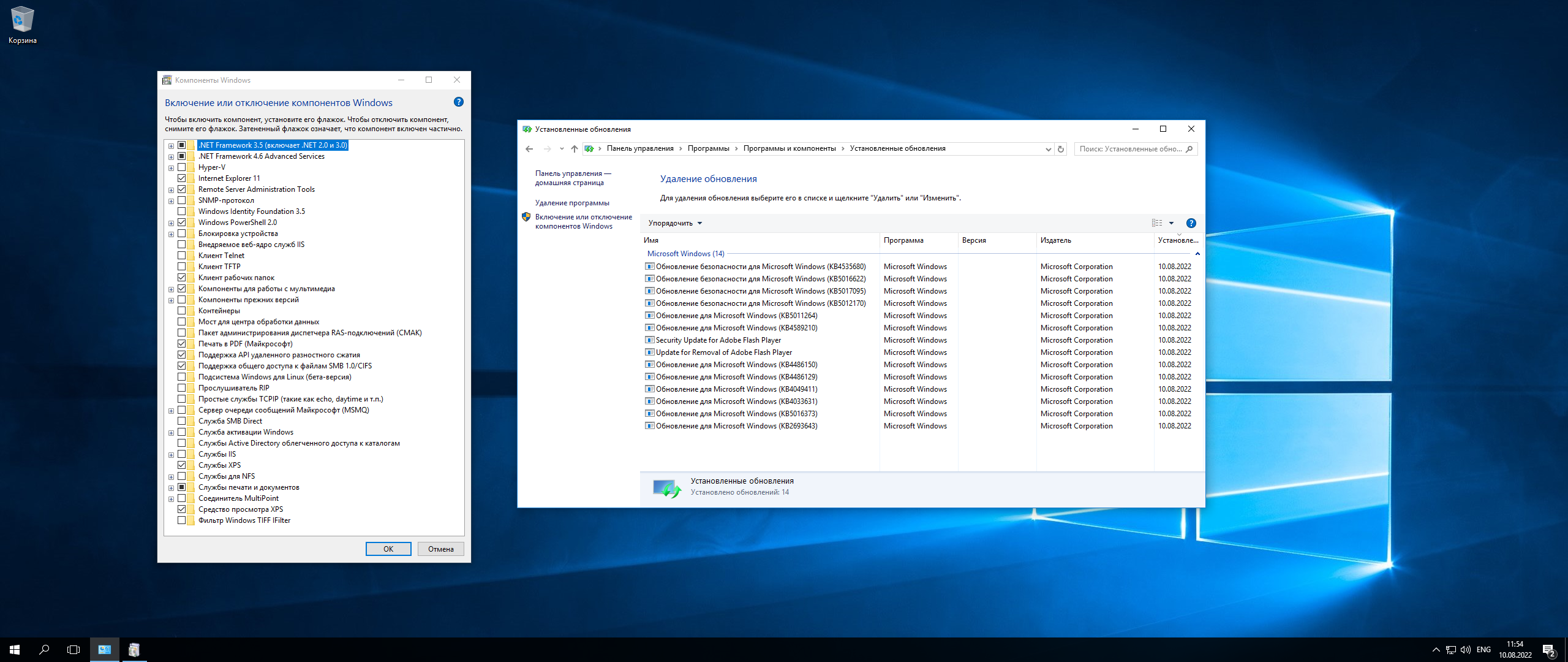Image resolution: width=1568 pixels, height=662 pixels.
Task: Click the help icon in Компоненты Windows
Action: pos(459,102)
